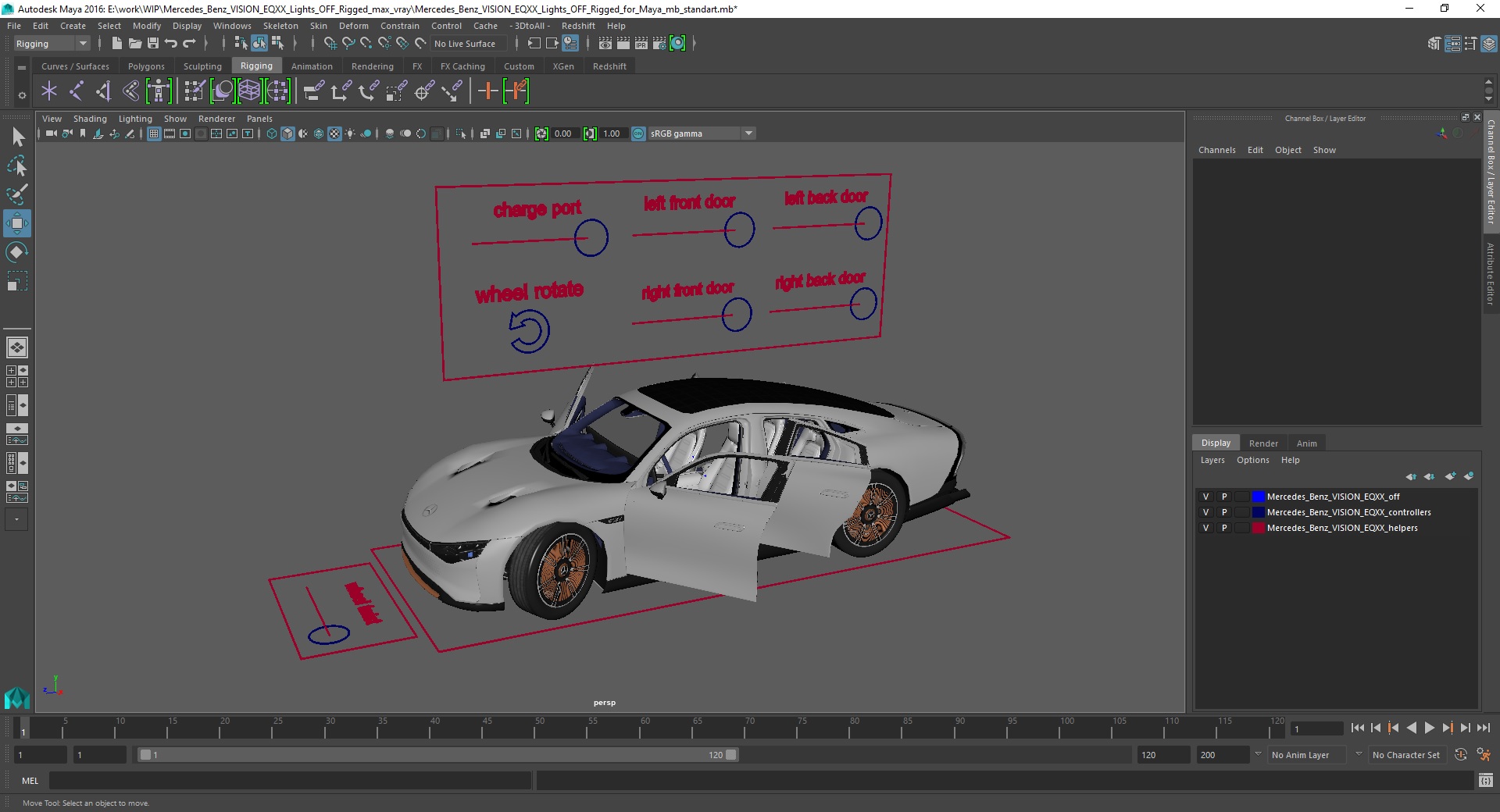Screen dimensions: 1500x812
Task: Click the orange Set Key shelf icon
Action: [x=487, y=91]
